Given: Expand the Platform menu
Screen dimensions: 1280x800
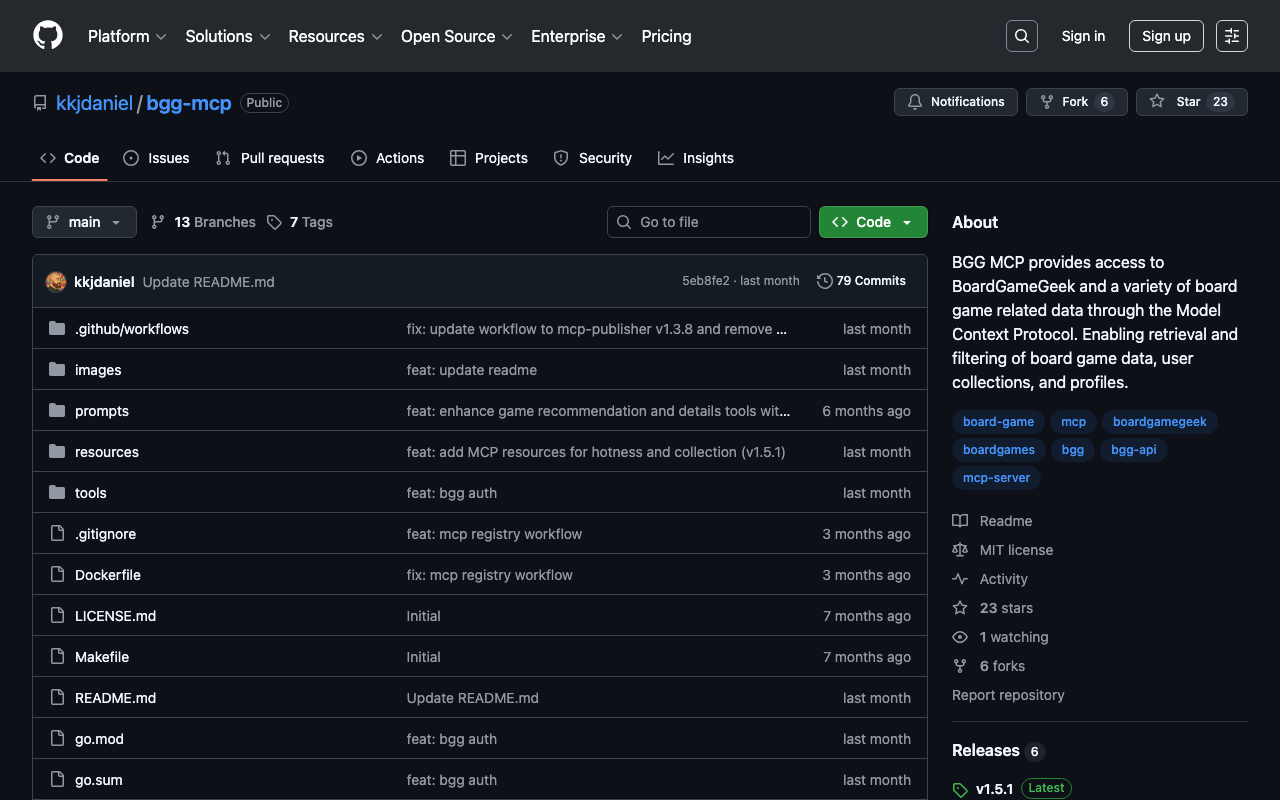Looking at the screenshot, I should [127, 36].
